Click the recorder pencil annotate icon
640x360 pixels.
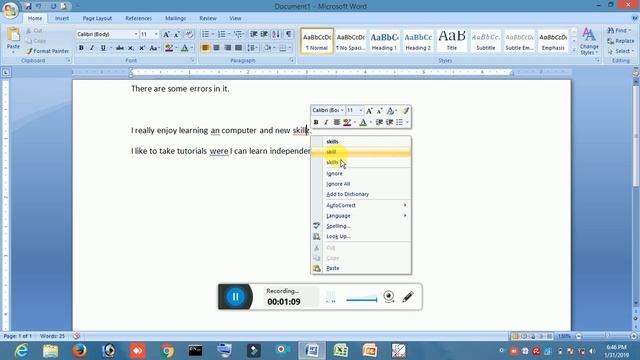[408, 297]
